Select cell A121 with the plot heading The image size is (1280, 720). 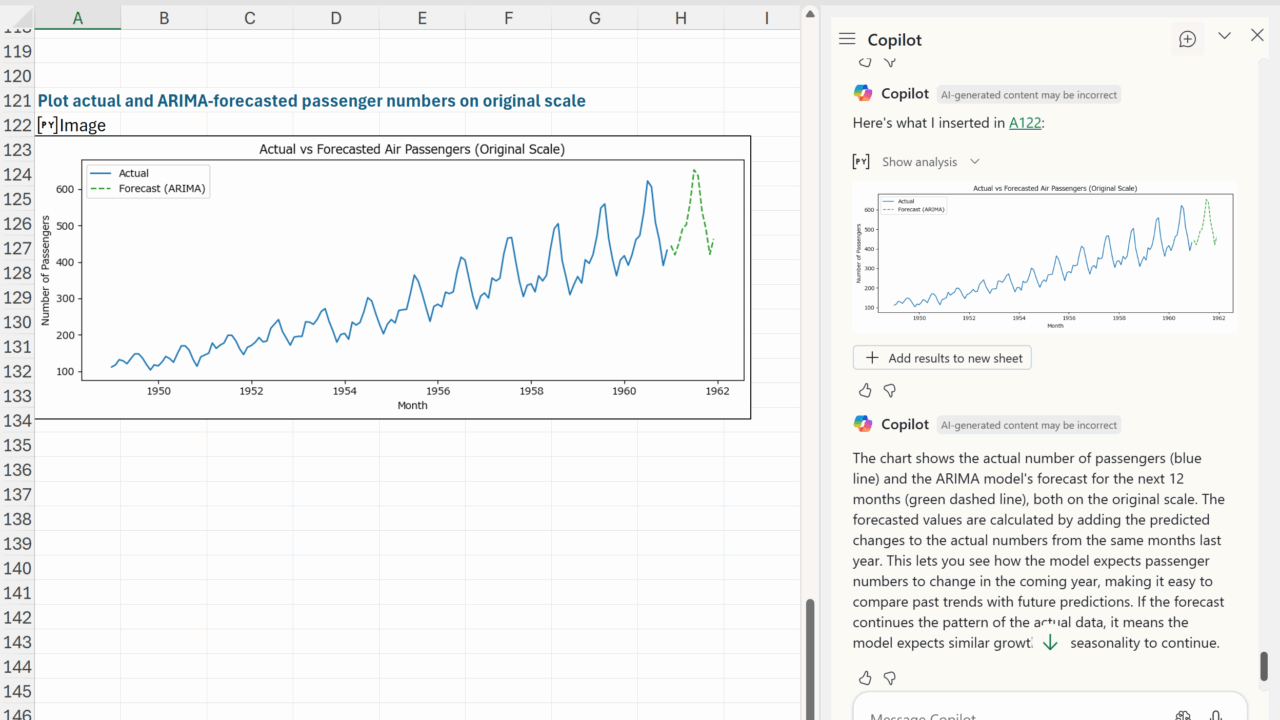pyautogui.click(x=78, y=101)
